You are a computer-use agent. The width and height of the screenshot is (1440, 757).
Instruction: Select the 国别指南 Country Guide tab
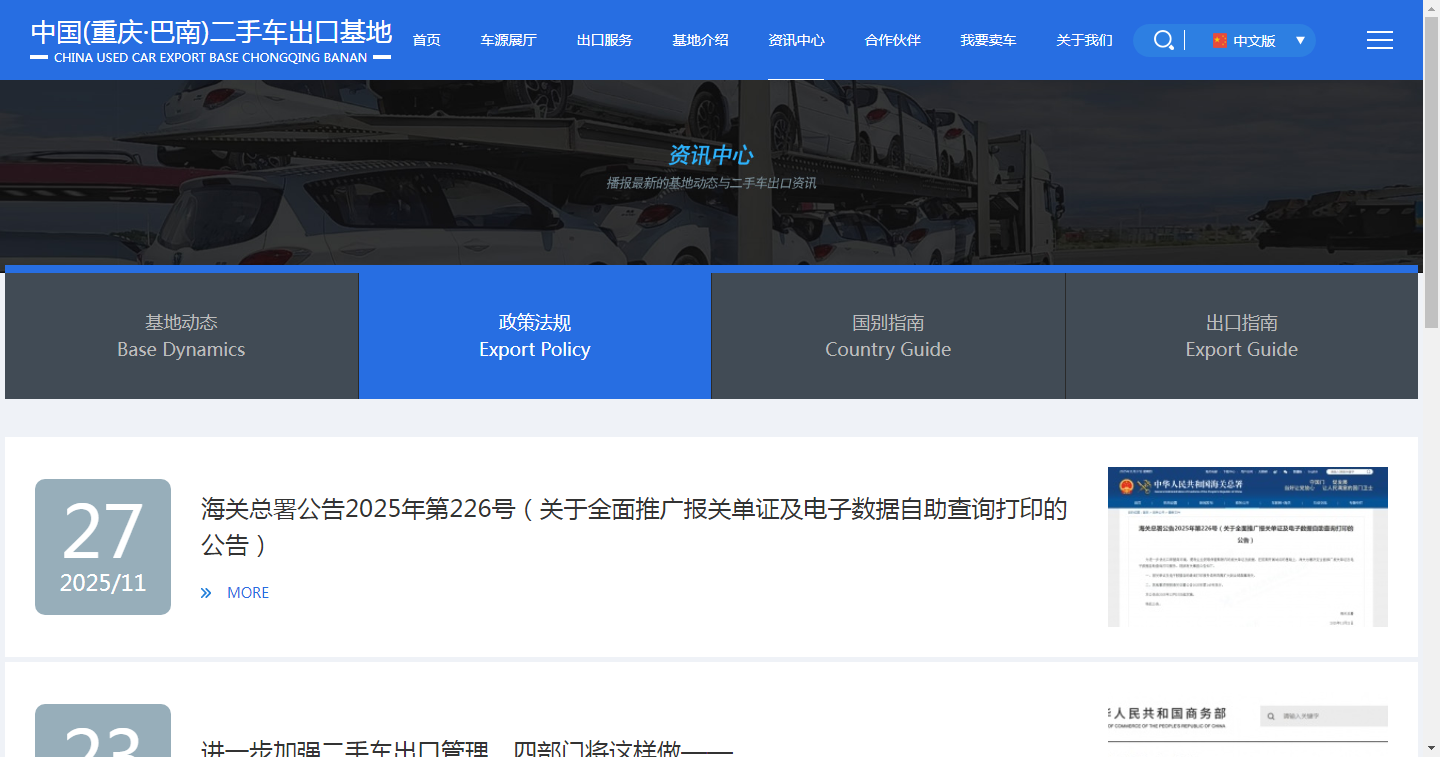point(888,336)
